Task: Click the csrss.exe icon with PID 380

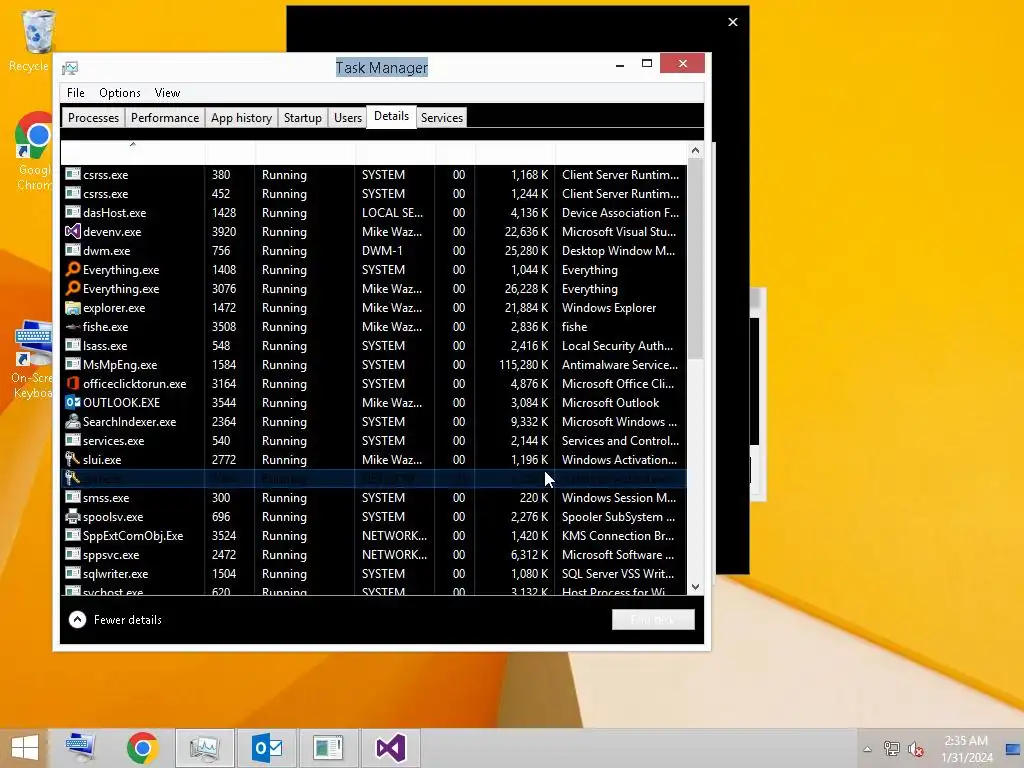Action: (72, 174)
